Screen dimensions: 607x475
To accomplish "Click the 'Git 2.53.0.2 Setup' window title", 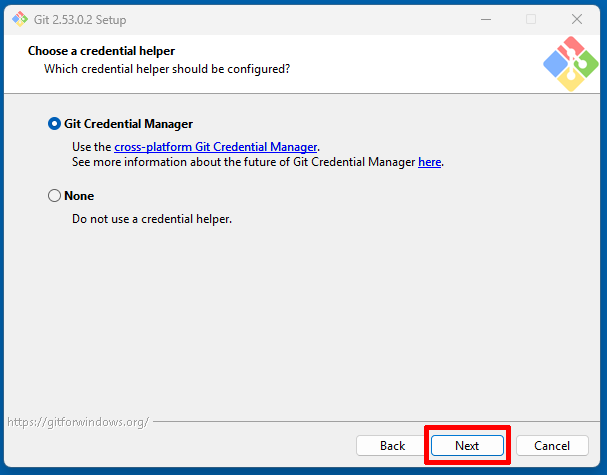I will 80,20.
